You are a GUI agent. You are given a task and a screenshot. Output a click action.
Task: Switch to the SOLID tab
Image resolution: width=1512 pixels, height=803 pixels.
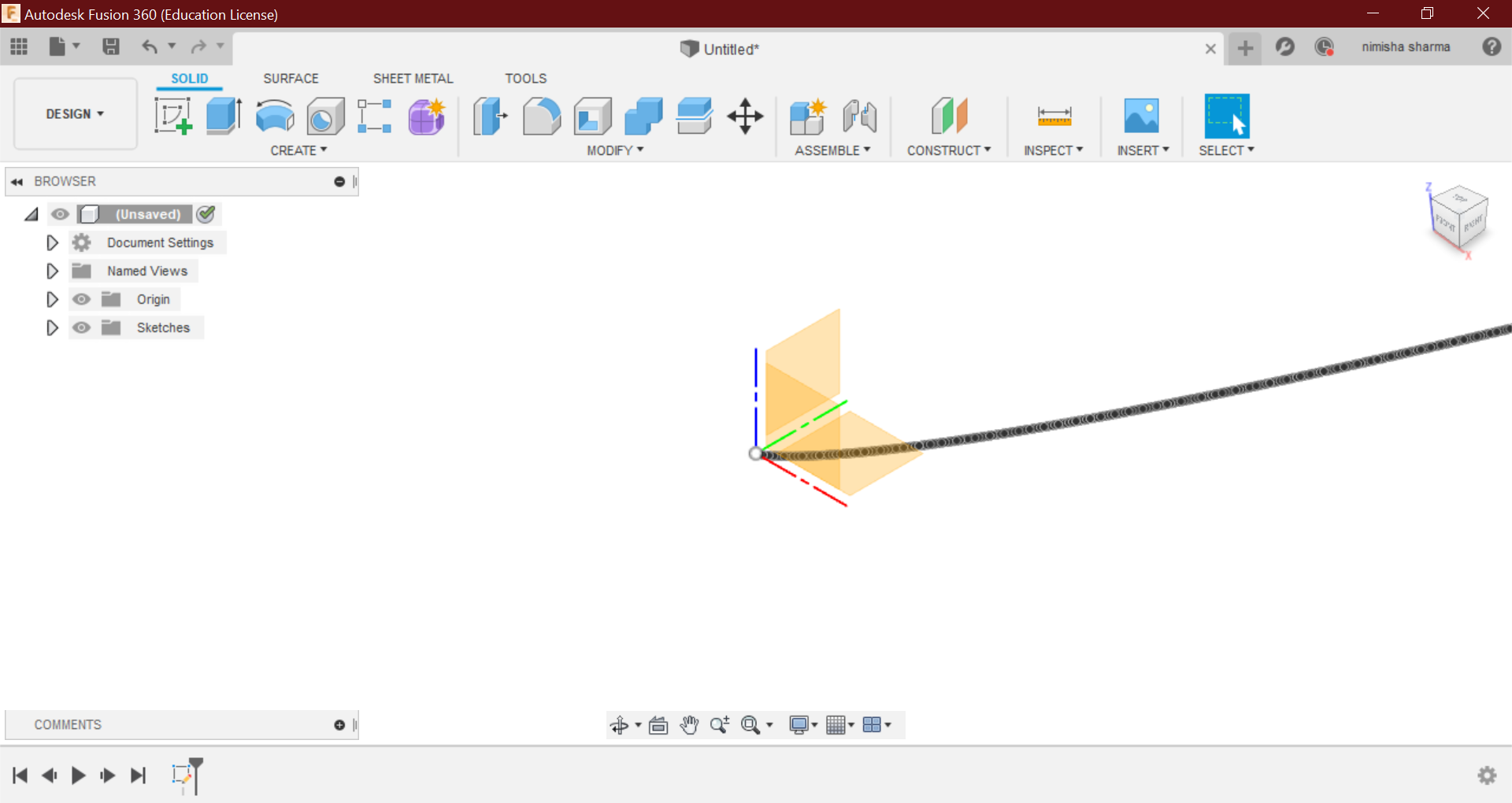click(x=190, y=79)
